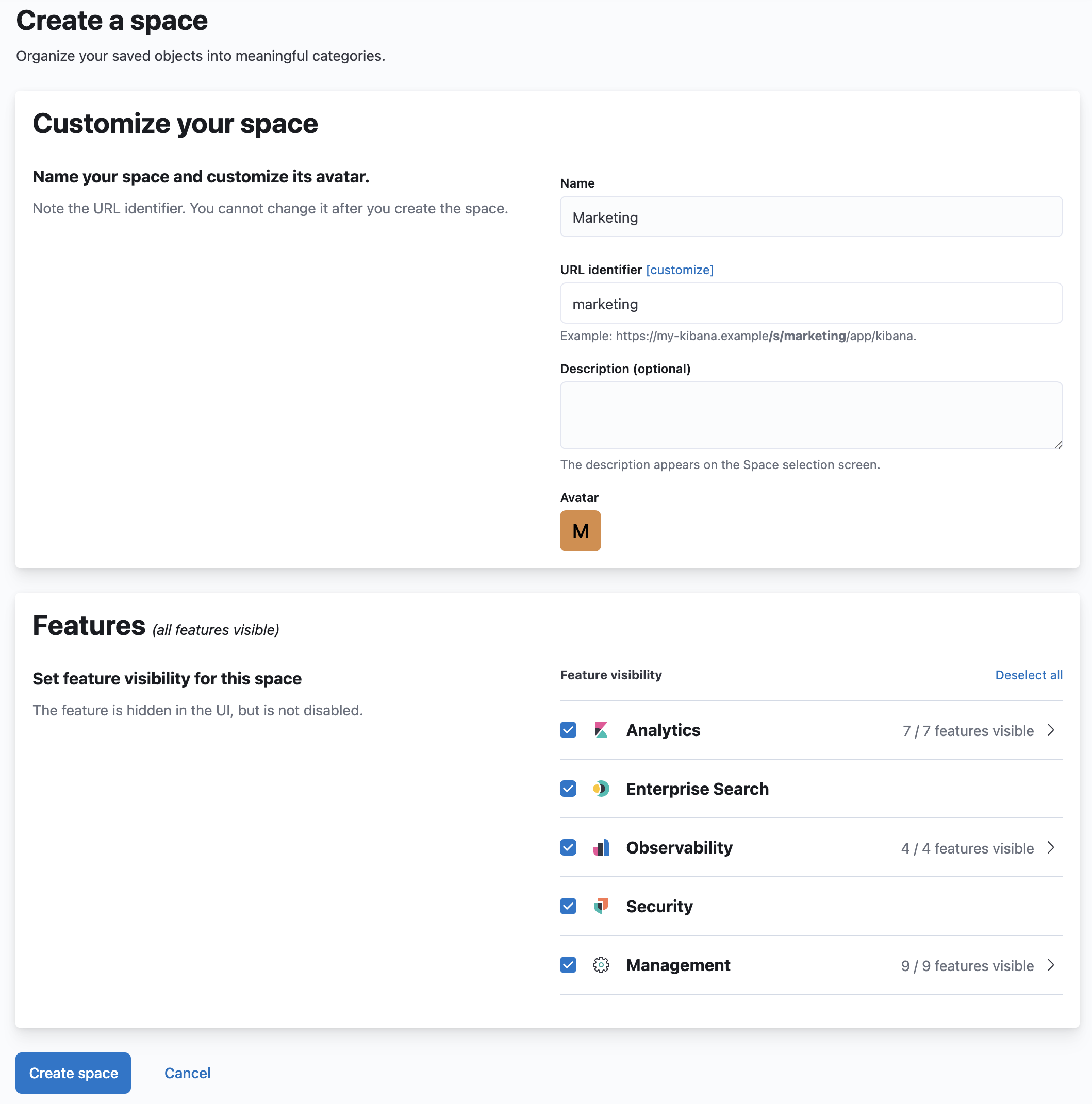Disable Enterprise Search visibility
Screen dimensions: 1092x1104
[568, 789]
